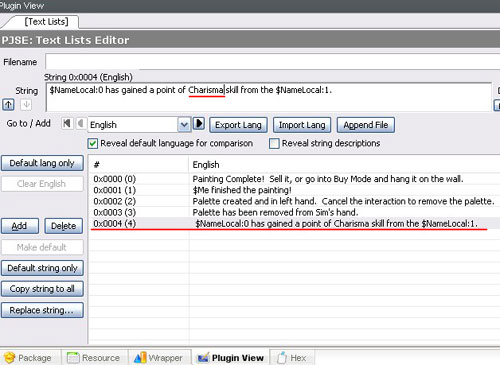
Task: Click the English column header
Action: tap(345, 165)
